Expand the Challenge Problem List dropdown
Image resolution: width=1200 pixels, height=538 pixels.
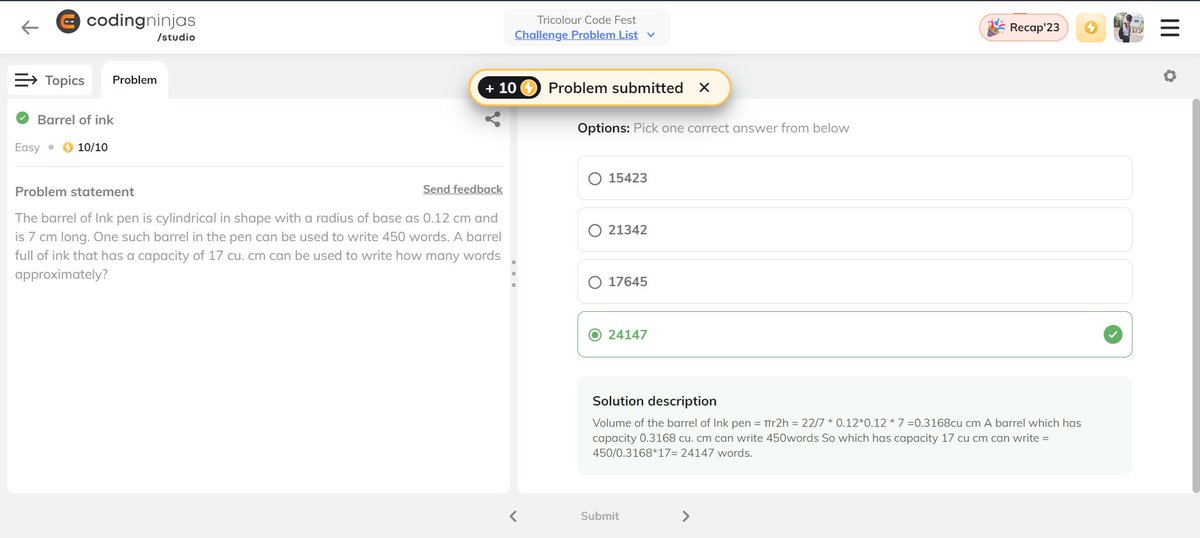[585, 35]
